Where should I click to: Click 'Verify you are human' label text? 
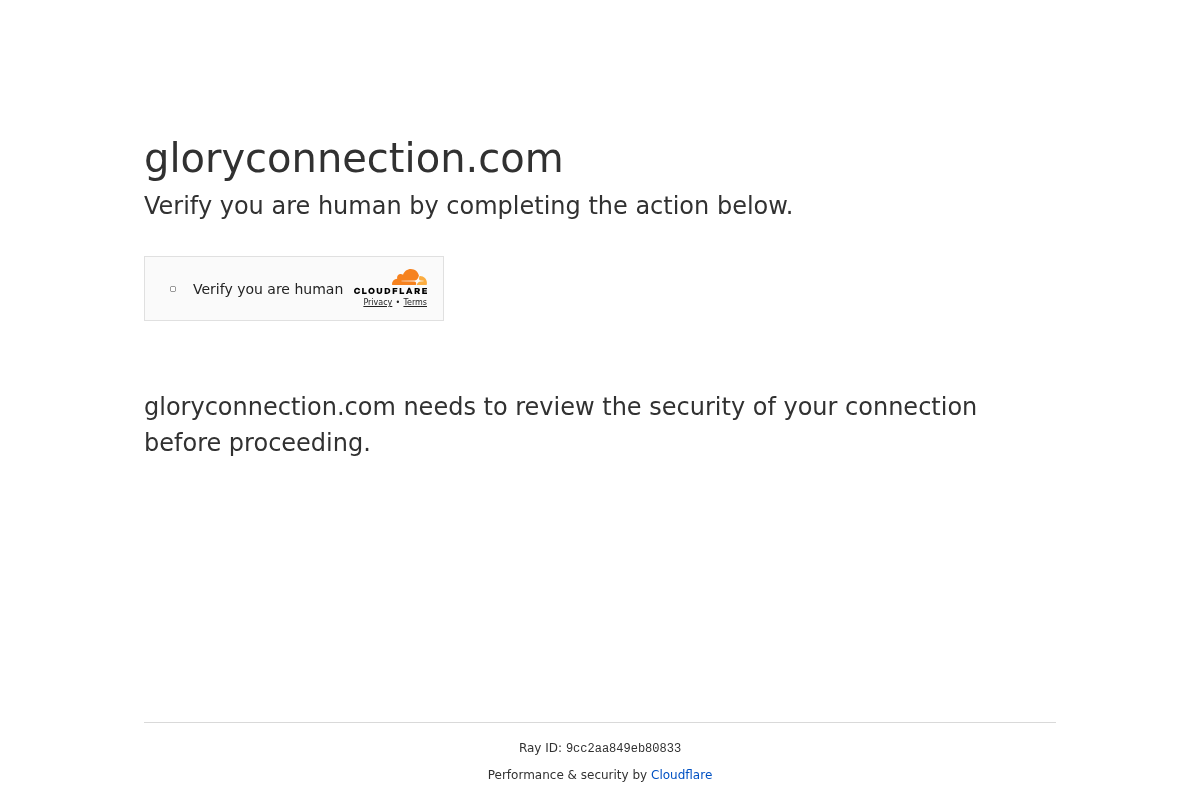pos(268,289)
